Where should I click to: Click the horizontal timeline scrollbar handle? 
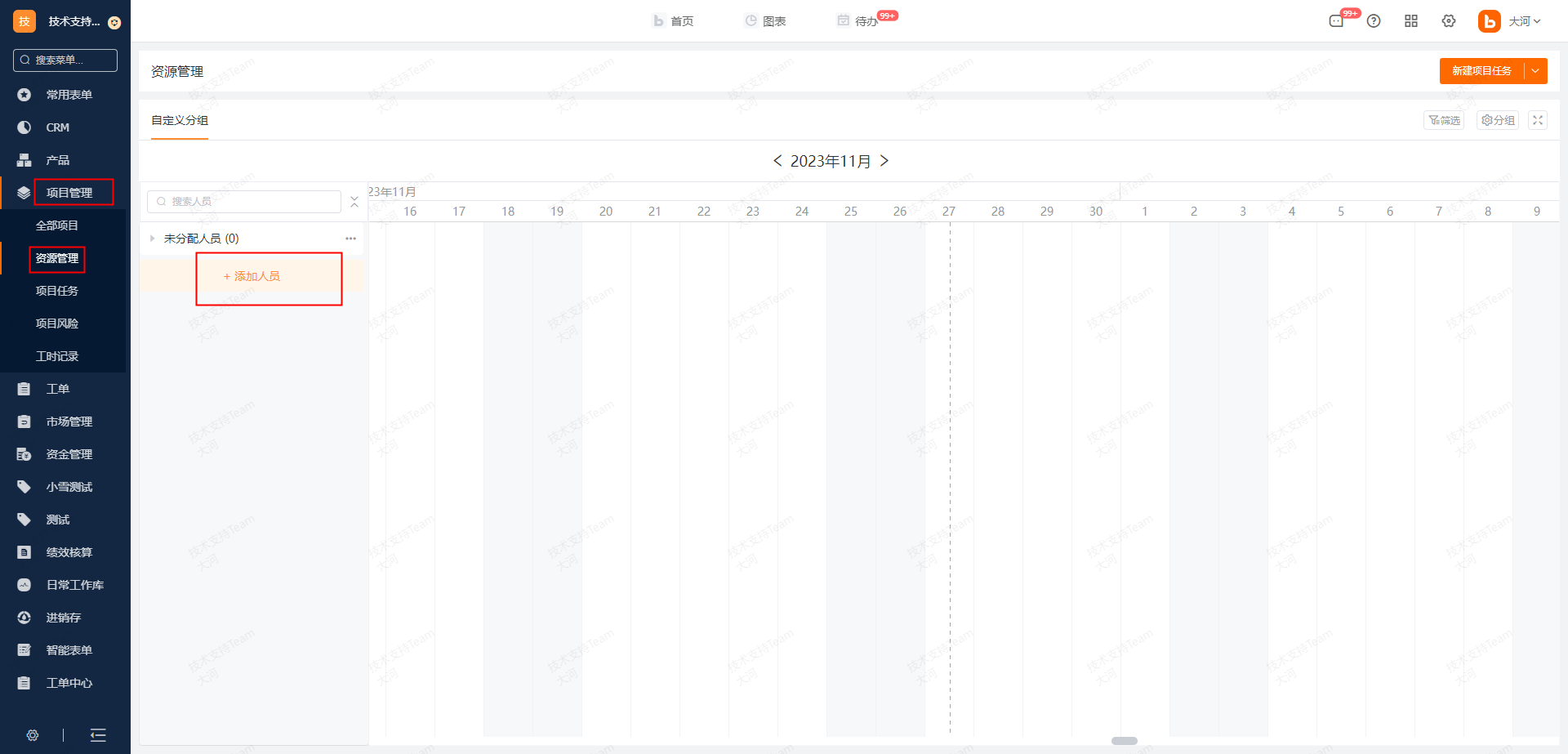(1125, 741)
